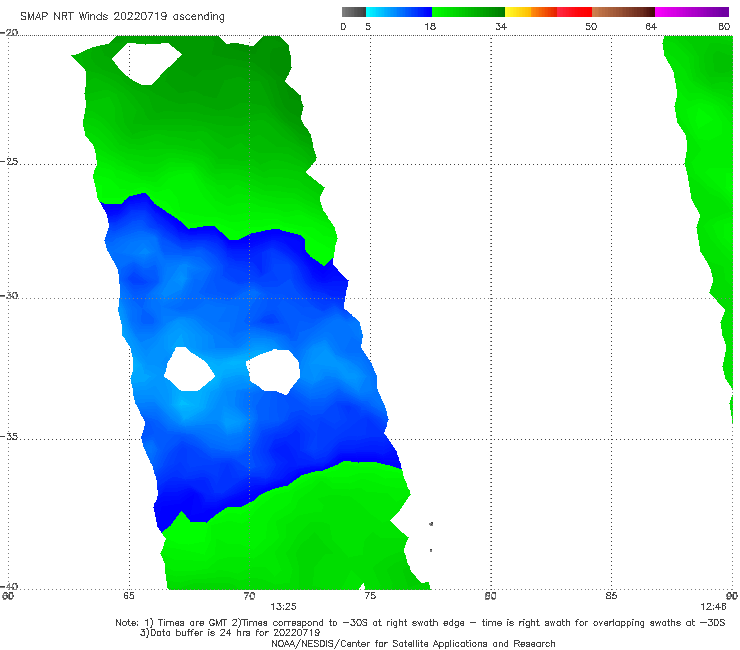Click the '-20' latitude axis label
The width and height of the screenshot is (740, 650).
point(9,33)
